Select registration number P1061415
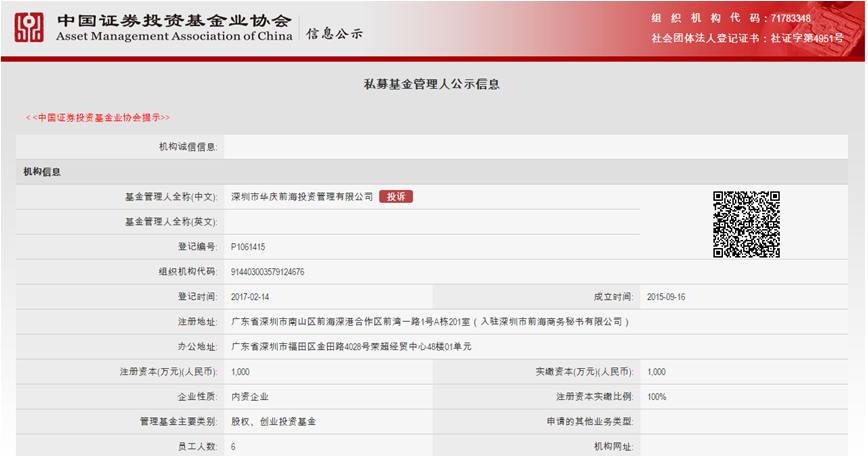The width and height of the screenshot is (868, 457). [x=248, y=247]
